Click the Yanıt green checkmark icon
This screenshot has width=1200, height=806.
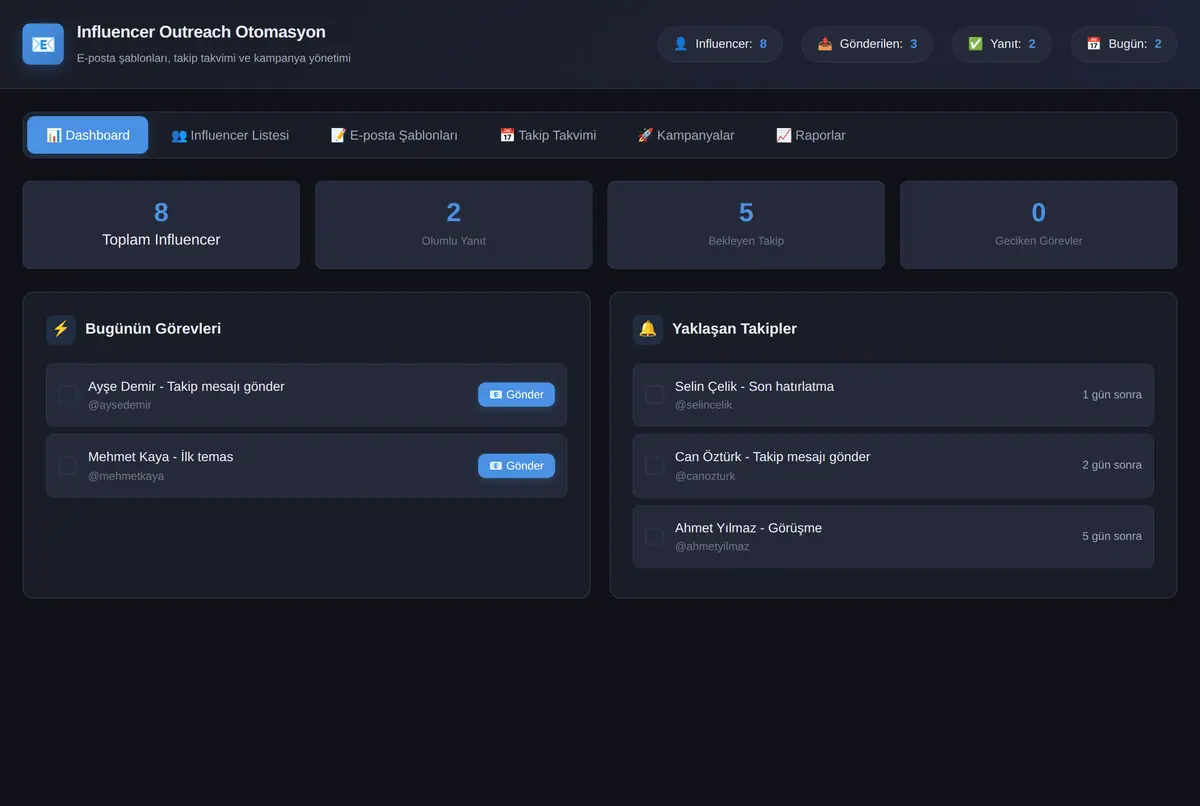coord(975,44)
